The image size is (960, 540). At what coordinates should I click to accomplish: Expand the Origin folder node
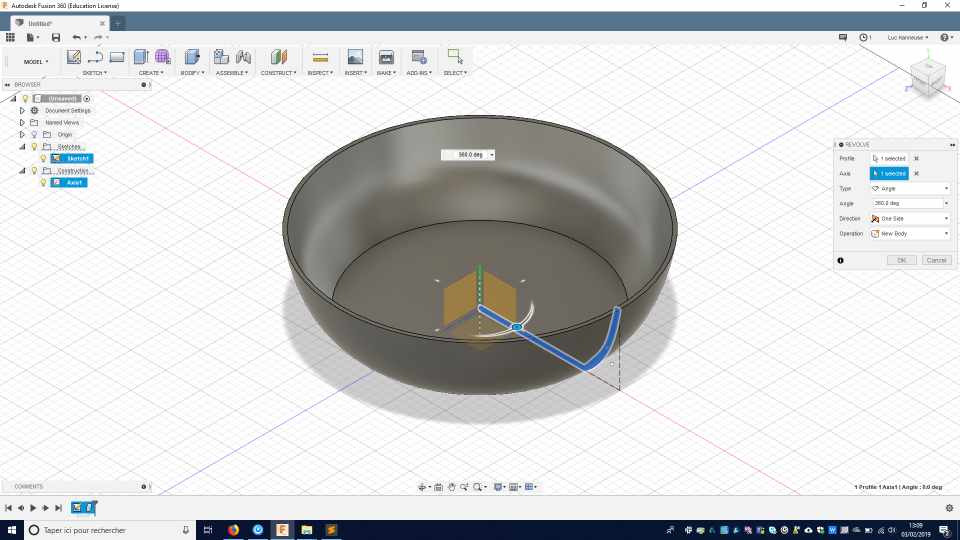point(22,135)
